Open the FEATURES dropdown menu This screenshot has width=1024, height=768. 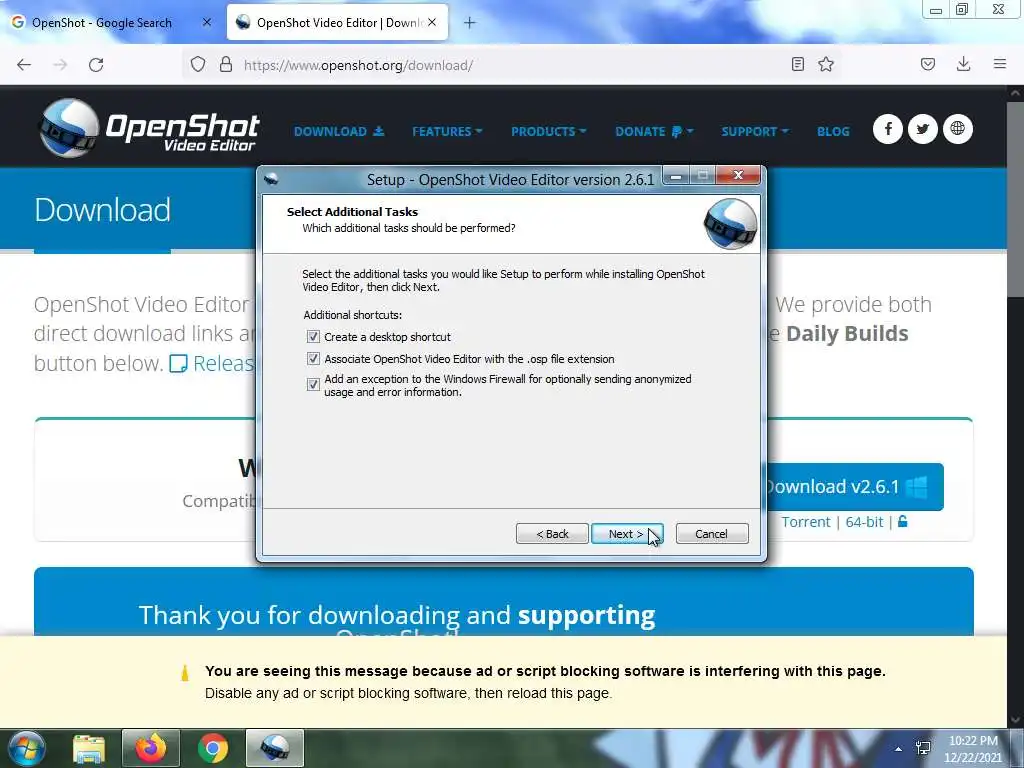click(447, 131)
